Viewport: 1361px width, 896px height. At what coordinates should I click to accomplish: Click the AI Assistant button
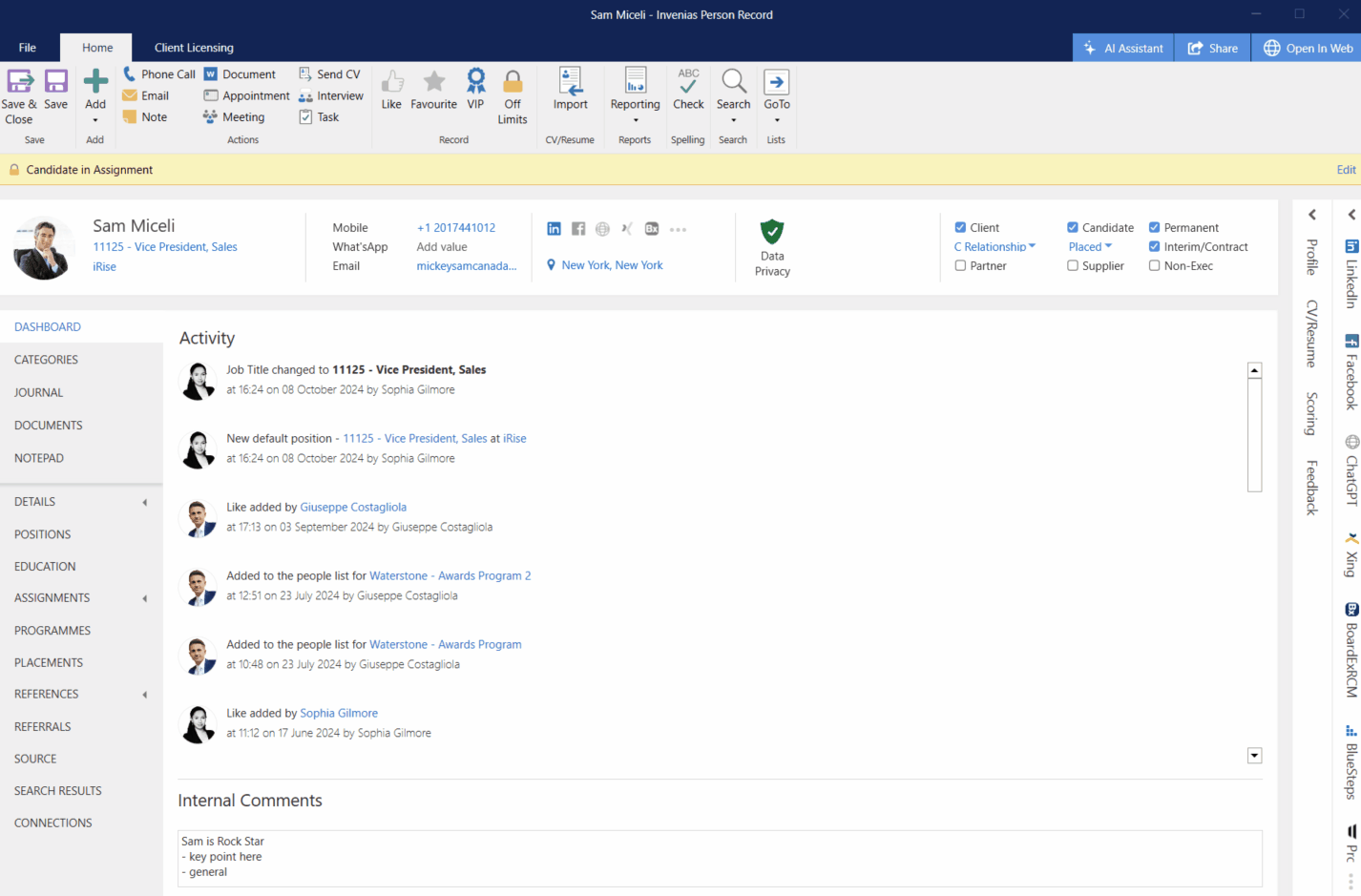click(1123, 48)
